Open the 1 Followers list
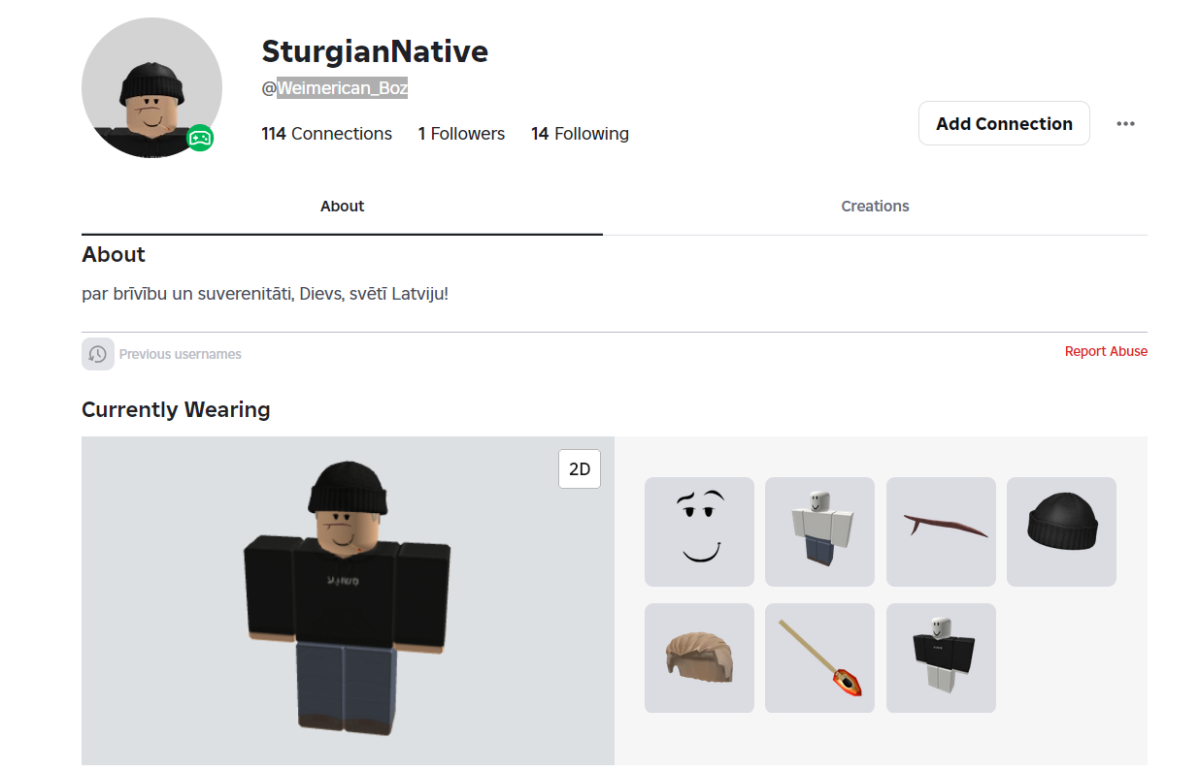The height and width of the screenshot is (771, 1200). 461,134
